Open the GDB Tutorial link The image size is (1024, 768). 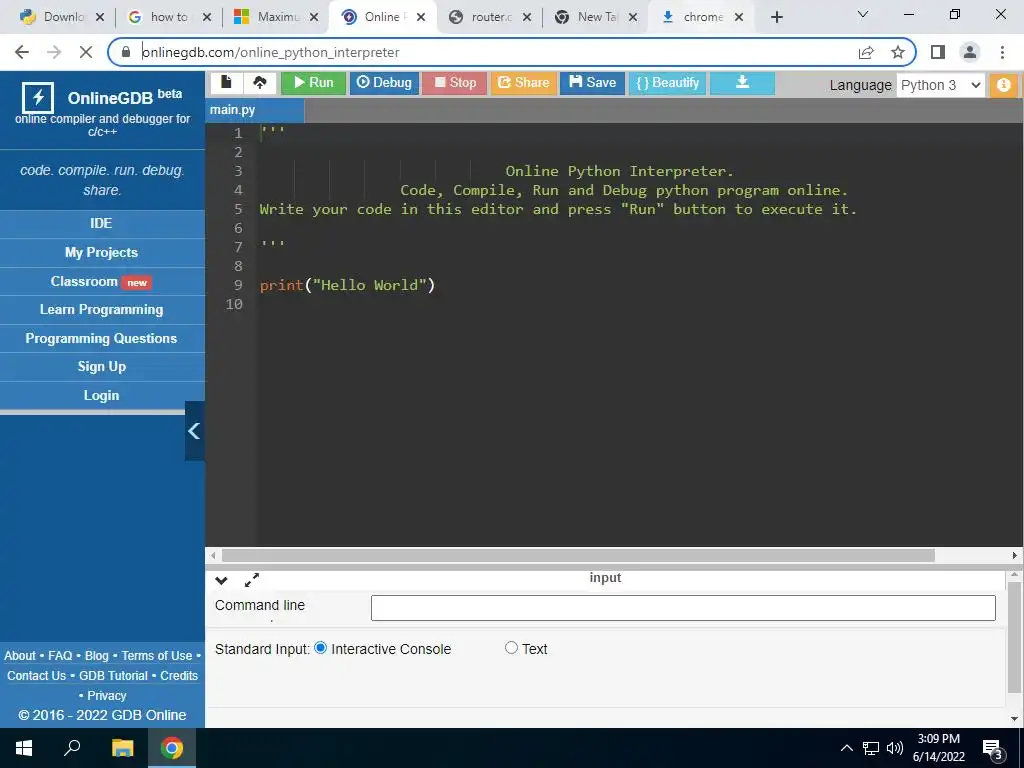point(114,676)
